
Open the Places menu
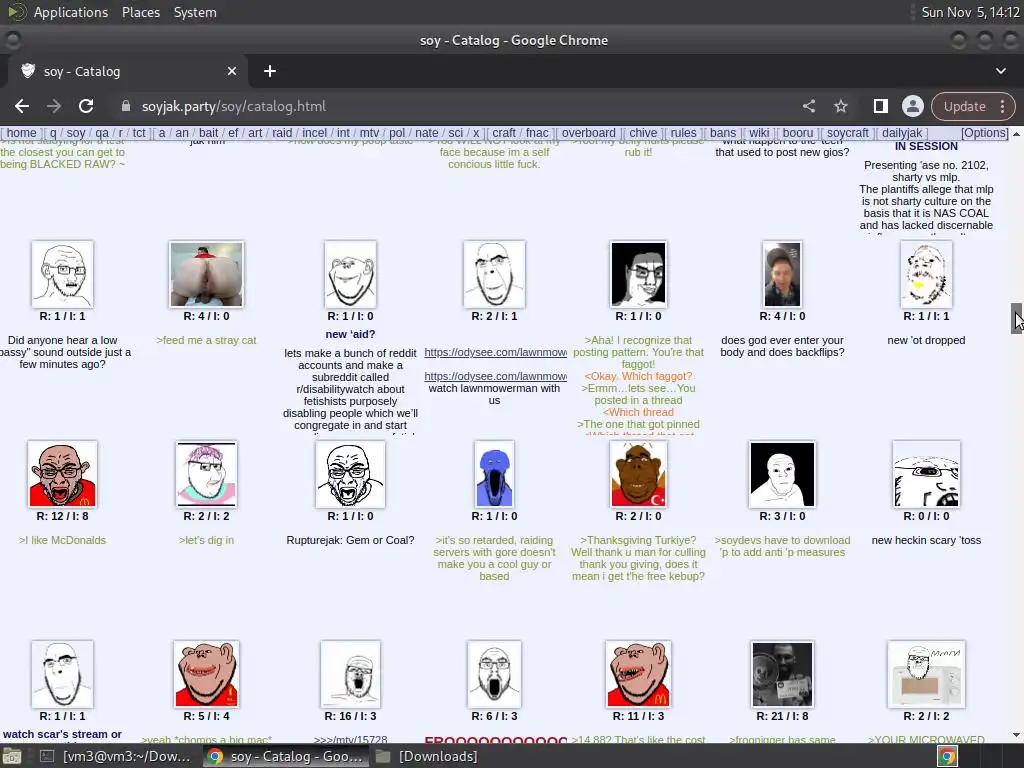pos(141,12)
